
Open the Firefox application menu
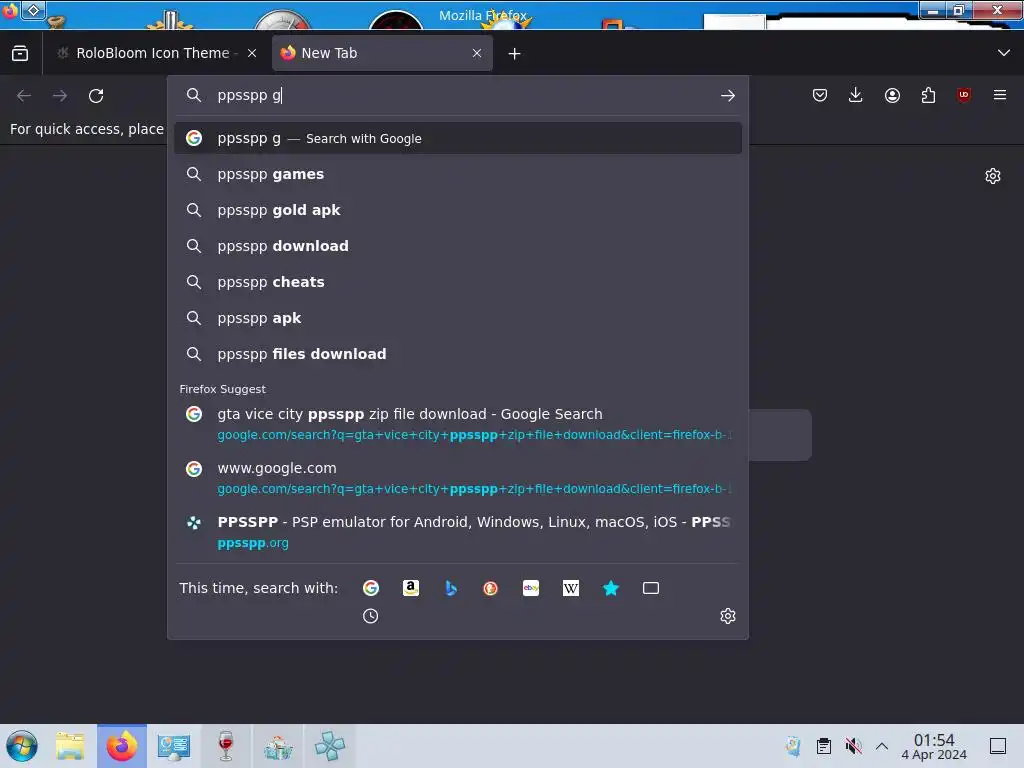[1000, 95]
